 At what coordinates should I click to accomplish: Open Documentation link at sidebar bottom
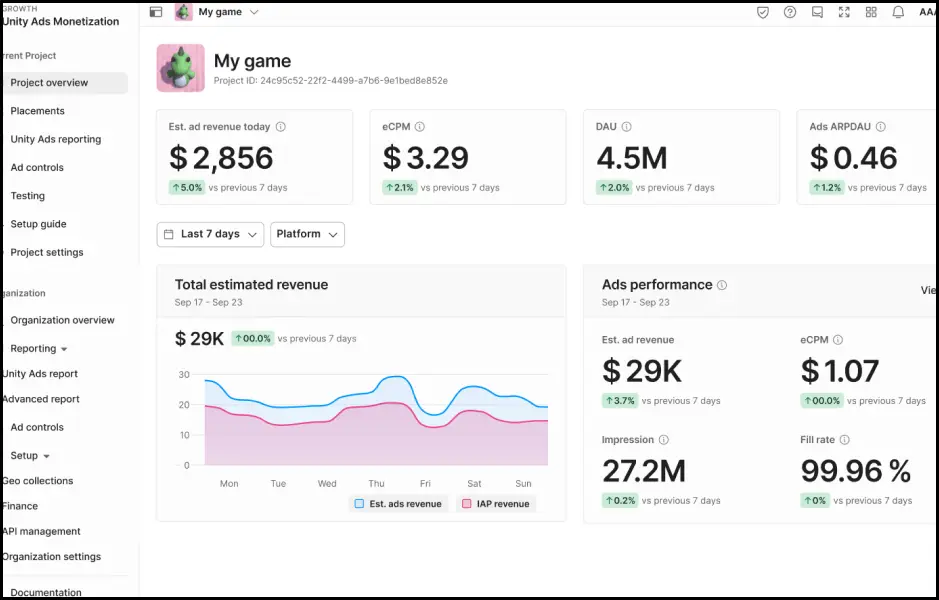pos(46,592)
